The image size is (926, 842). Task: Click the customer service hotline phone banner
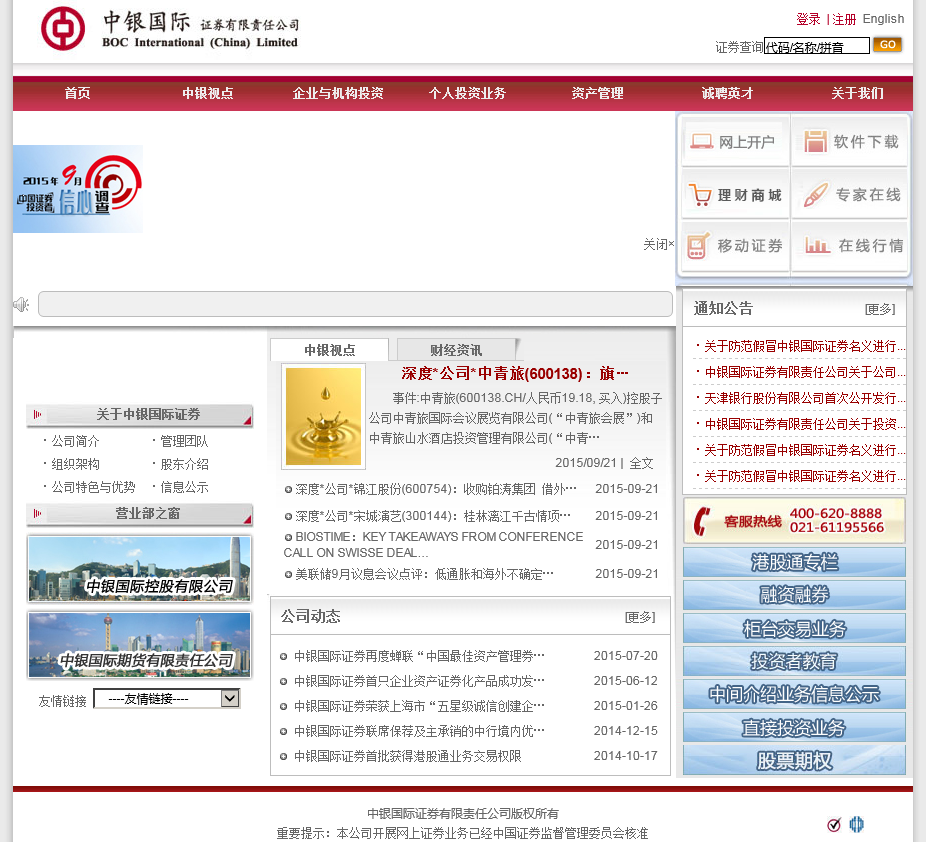(x=794, y=521)
